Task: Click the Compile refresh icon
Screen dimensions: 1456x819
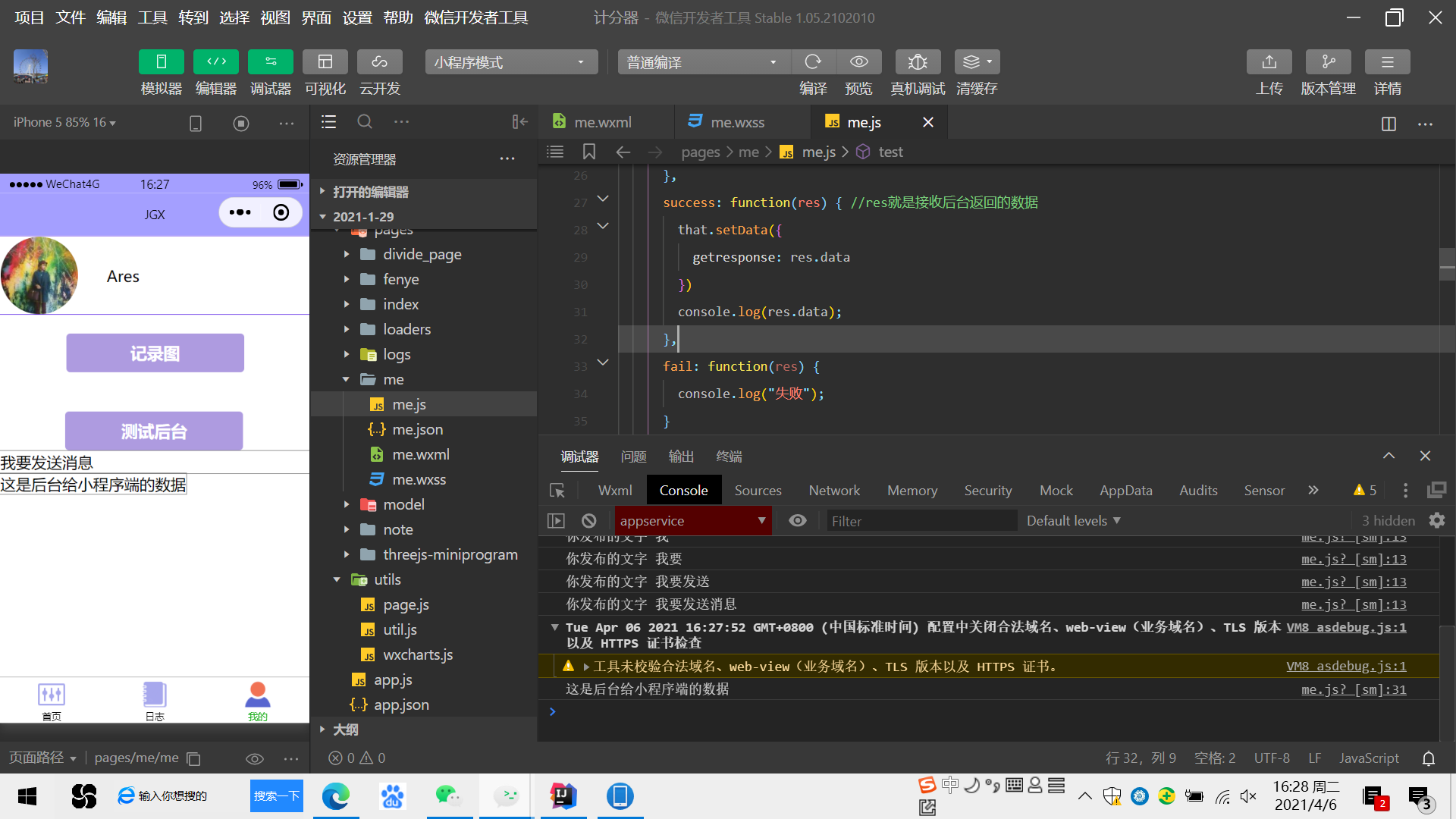Action: coord(813,61)
